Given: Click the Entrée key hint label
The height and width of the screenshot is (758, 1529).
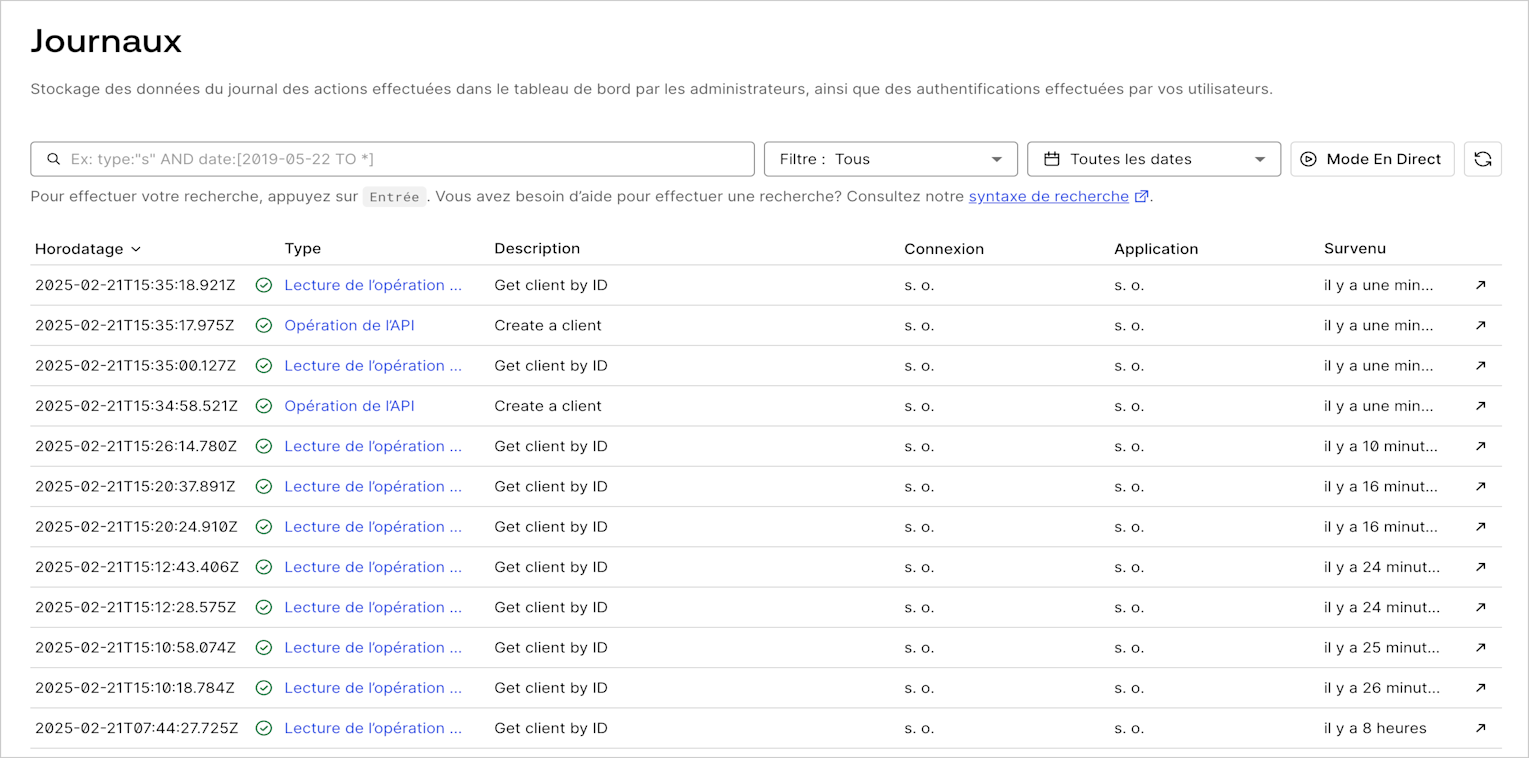Looking at the screenshot, I should point(394,197).
